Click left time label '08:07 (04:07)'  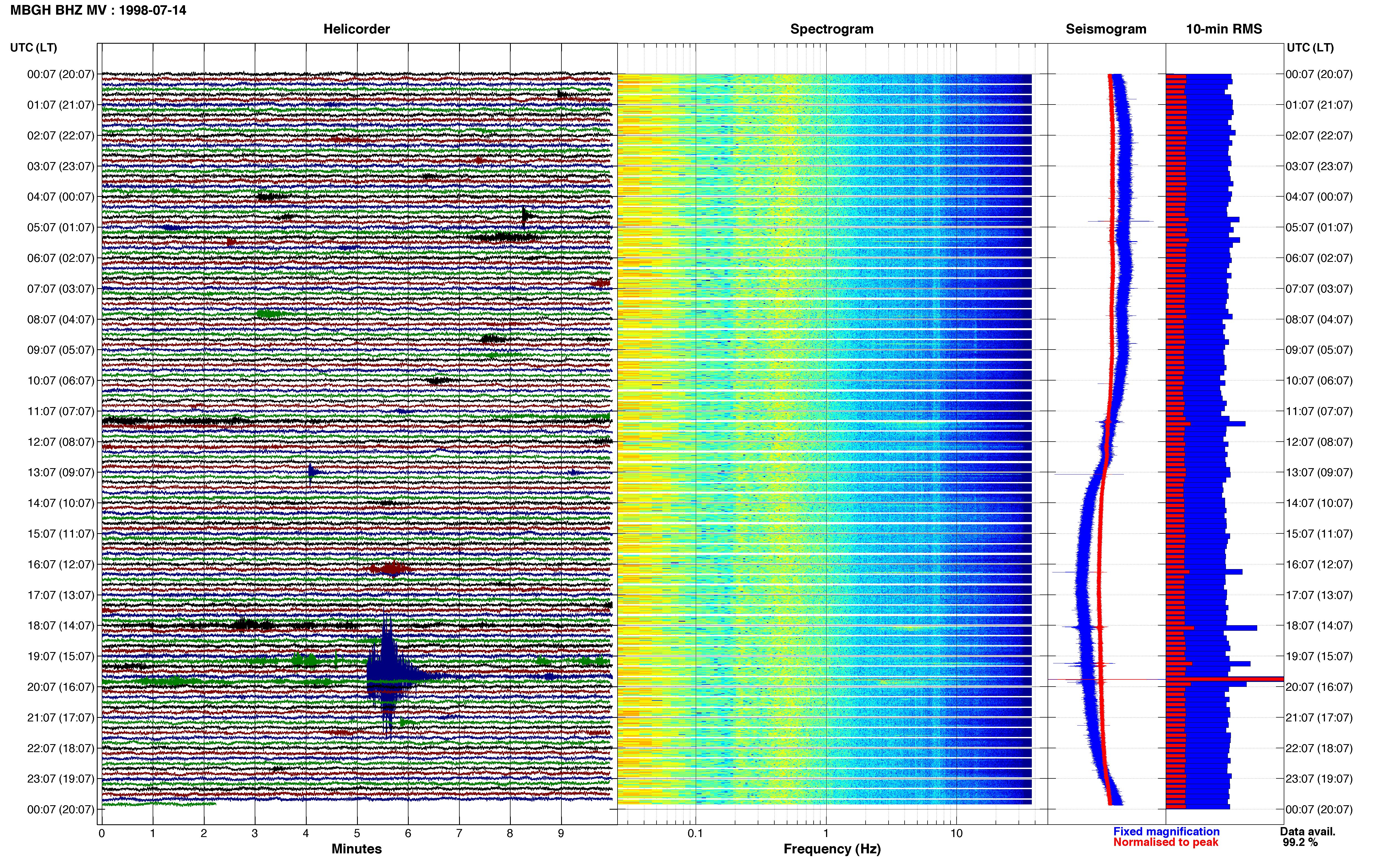[60, 319]
